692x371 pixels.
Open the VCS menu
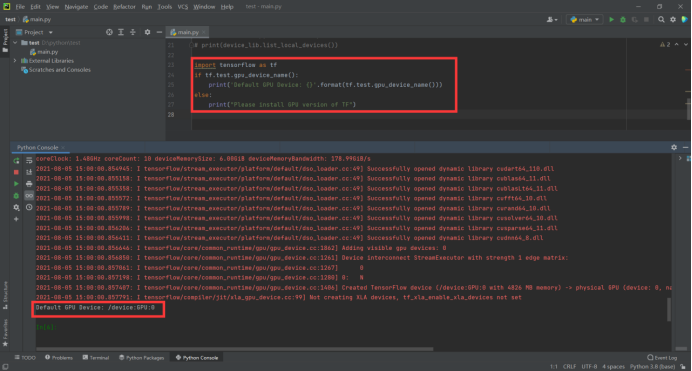[183, 7]
